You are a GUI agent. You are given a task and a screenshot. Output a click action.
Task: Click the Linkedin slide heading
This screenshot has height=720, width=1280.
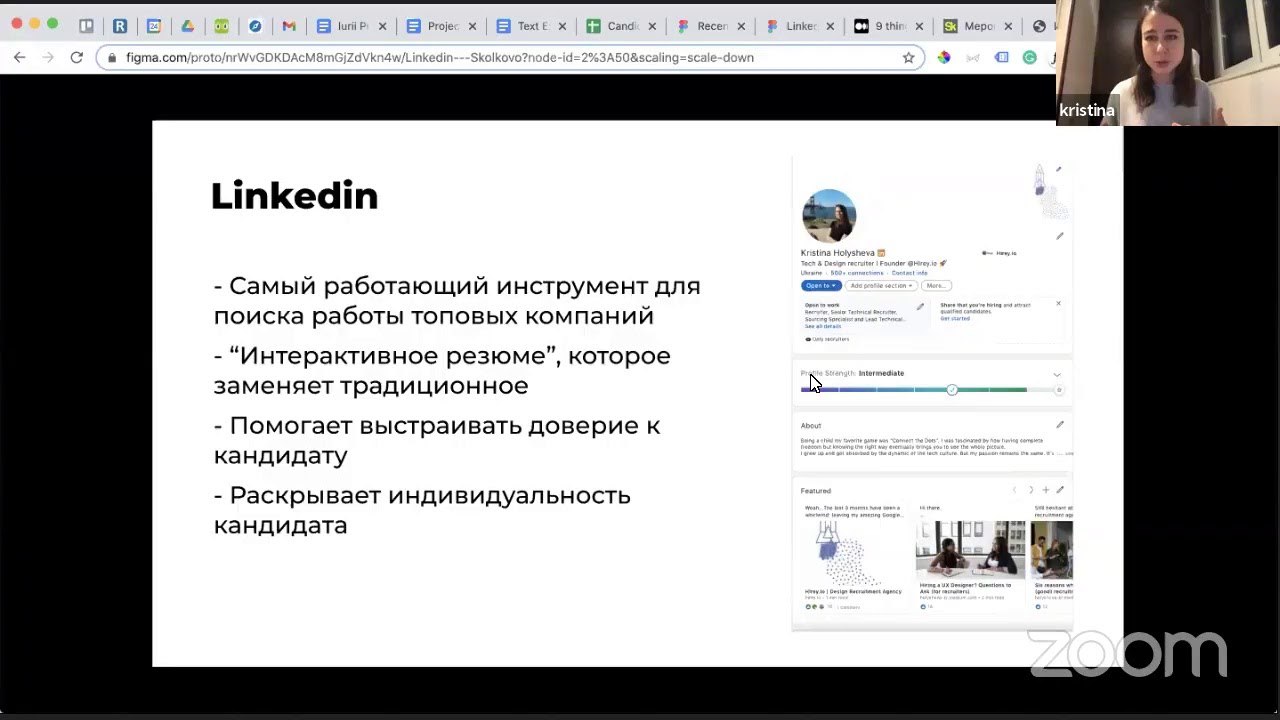click(294, 196)
